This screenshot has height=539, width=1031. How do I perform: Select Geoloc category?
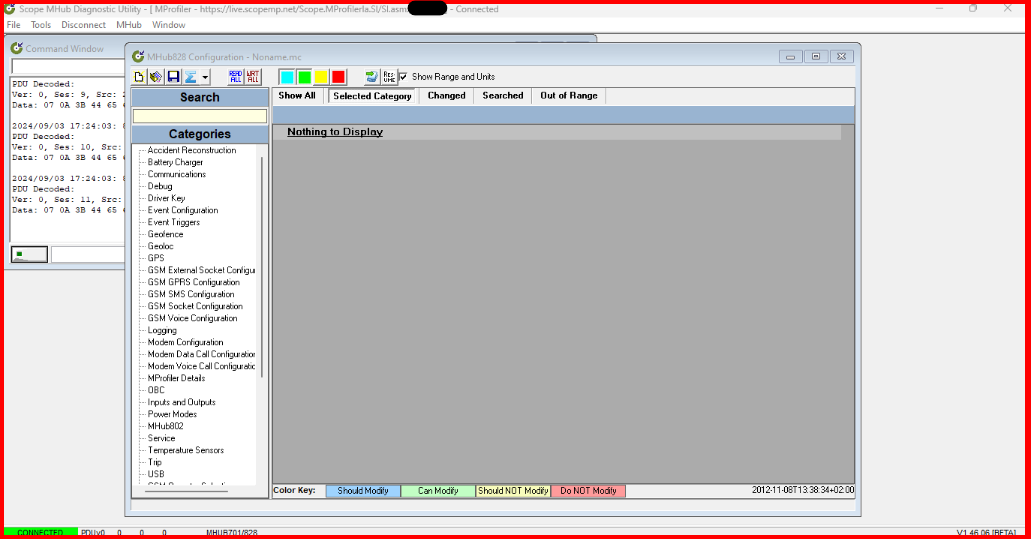click(160, 246)
